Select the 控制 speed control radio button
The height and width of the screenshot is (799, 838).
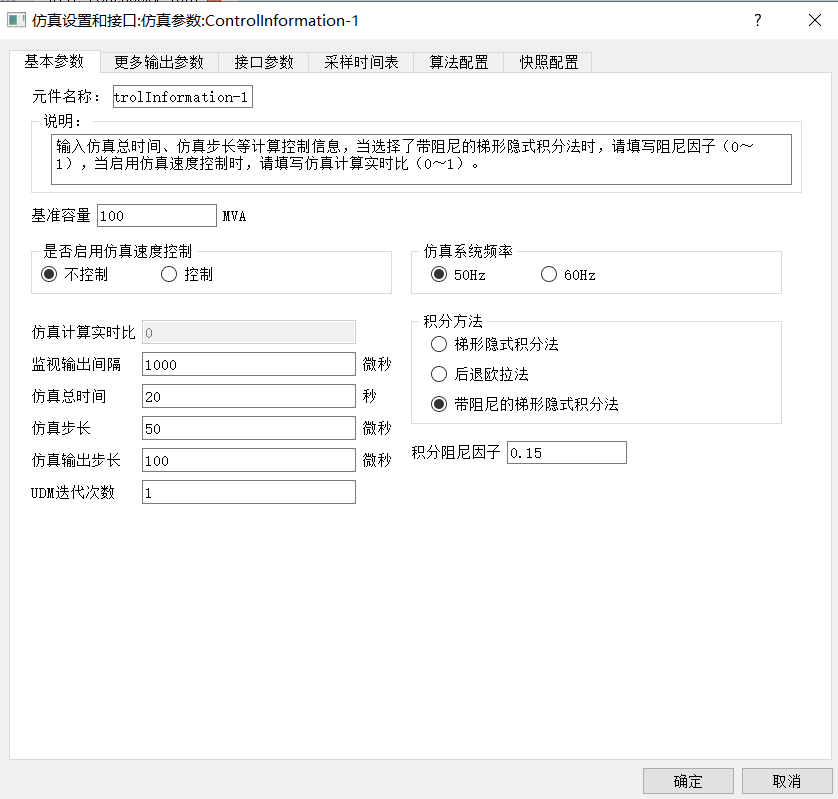click(169, 274)
